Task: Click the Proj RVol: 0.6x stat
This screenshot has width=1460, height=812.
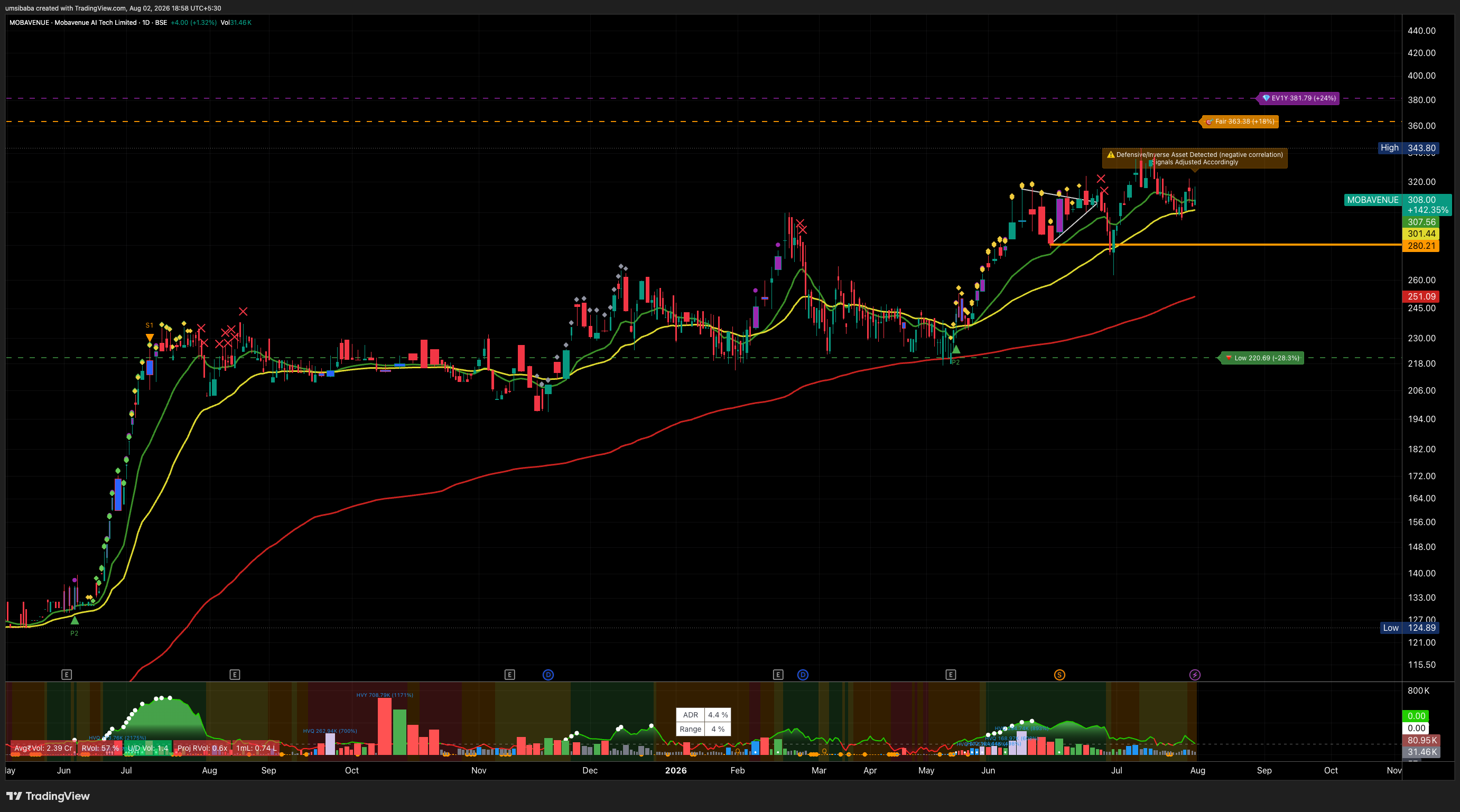Action: coord(202,748)
